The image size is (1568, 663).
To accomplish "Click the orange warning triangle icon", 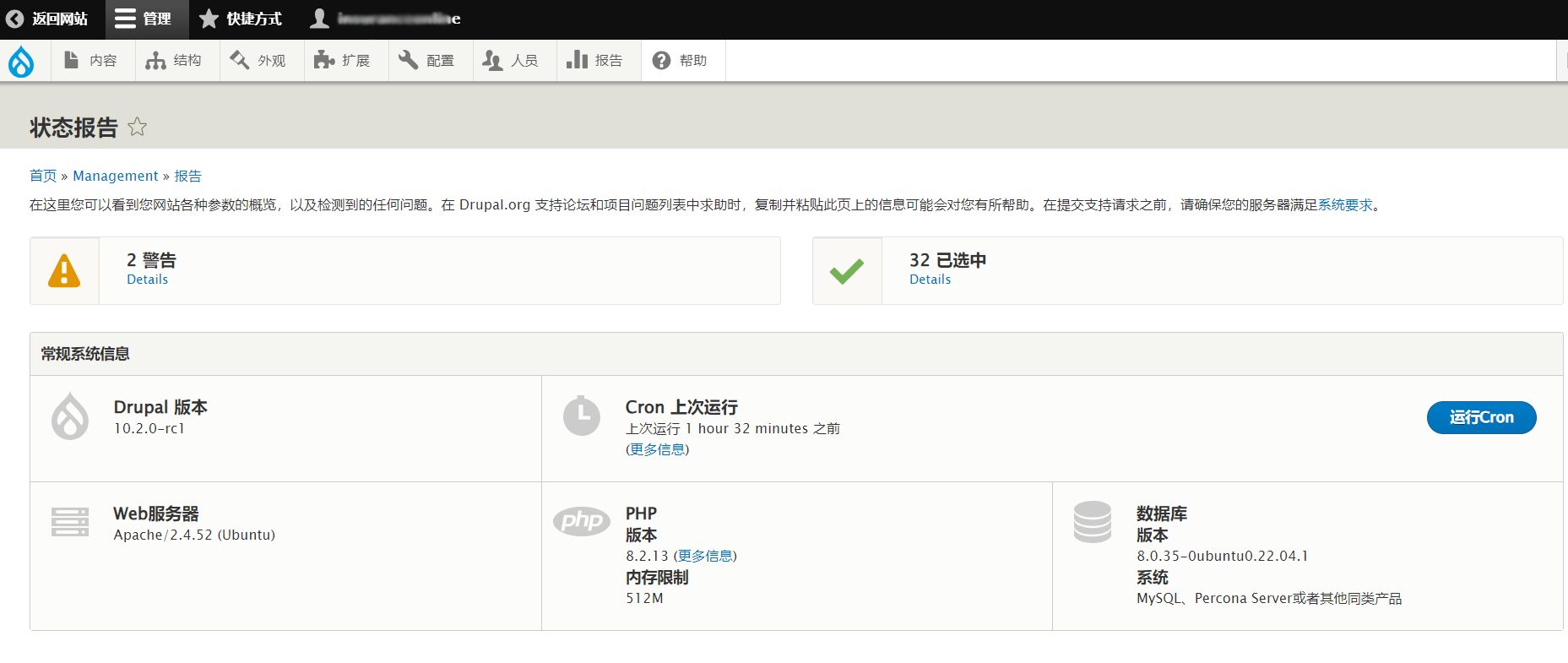I will 64,271.
